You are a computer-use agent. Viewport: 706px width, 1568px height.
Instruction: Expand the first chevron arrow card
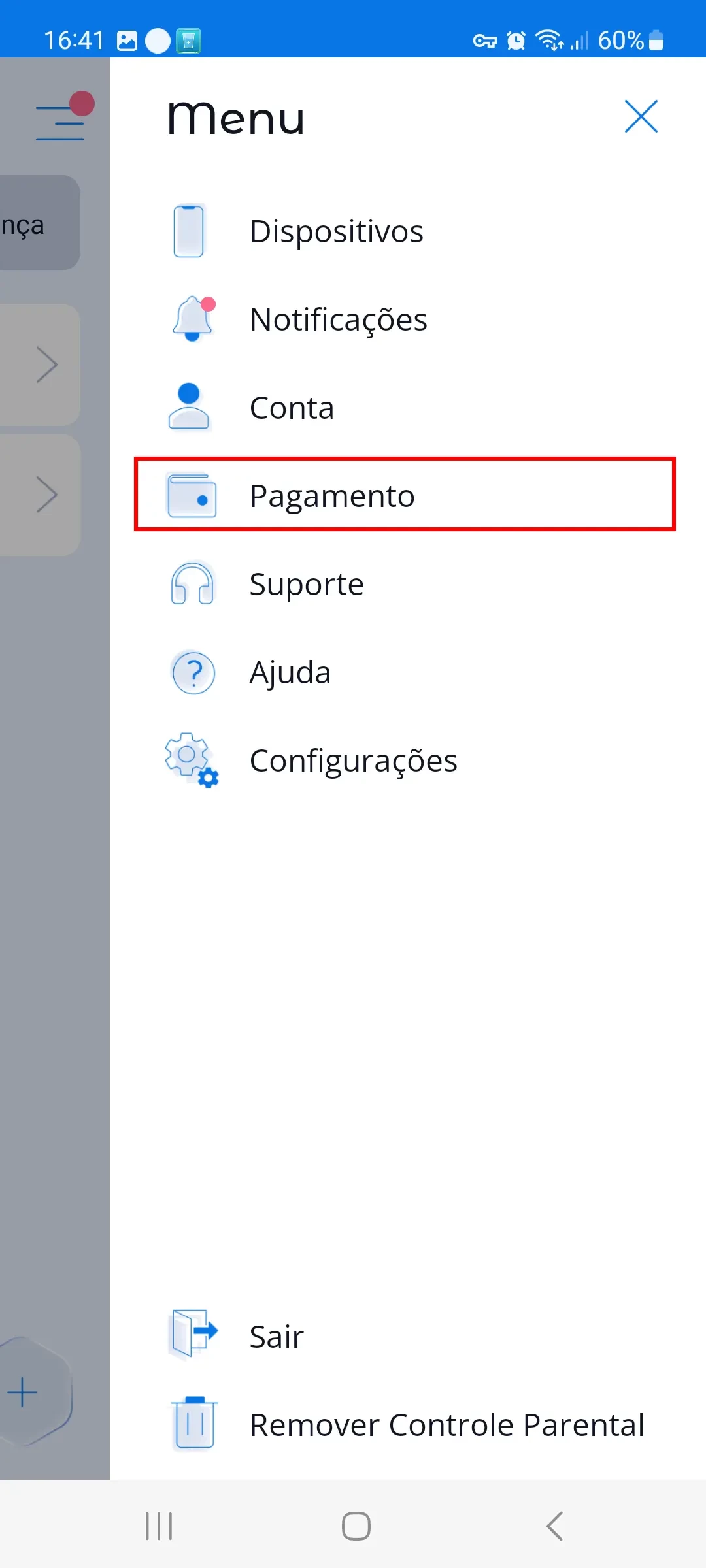pos(46,365)
